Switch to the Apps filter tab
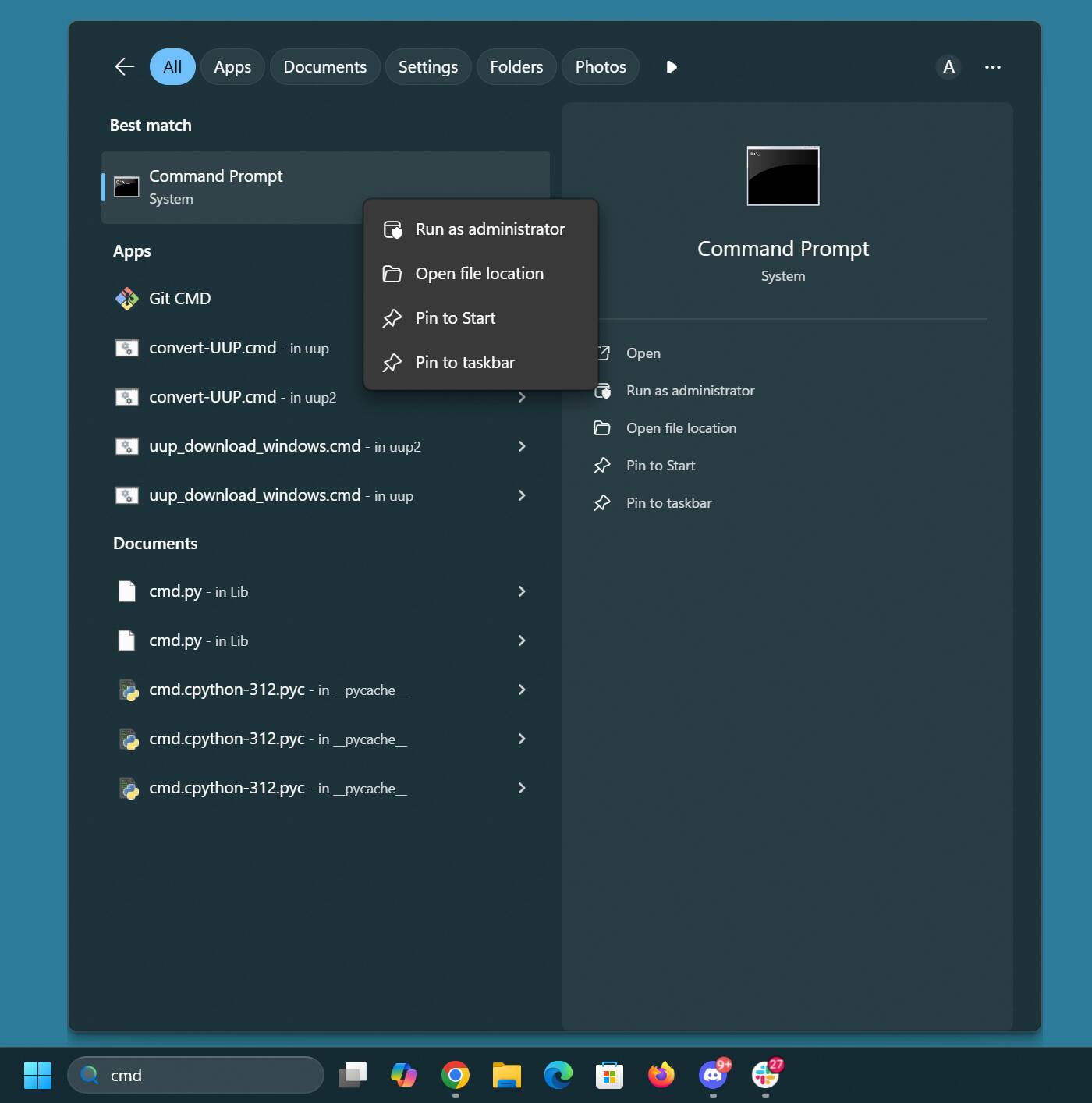 (232, 67)
